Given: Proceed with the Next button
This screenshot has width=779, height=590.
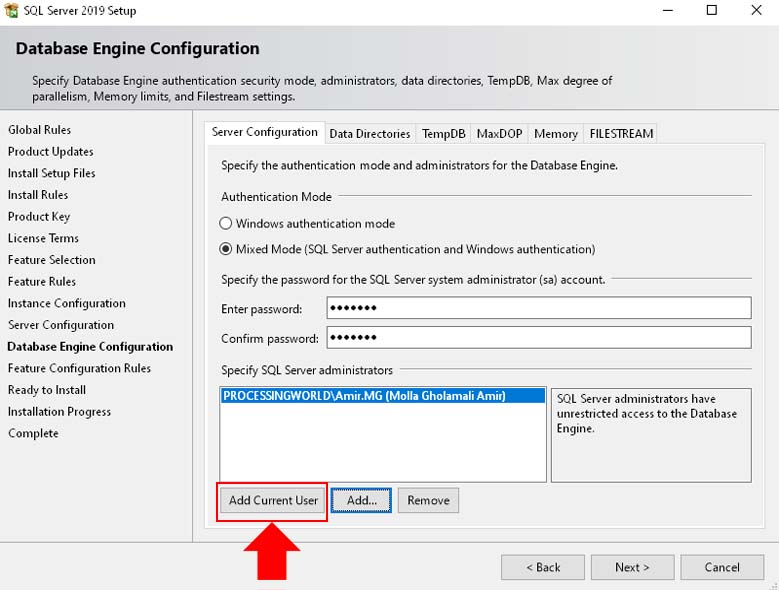Looking at the screenshot, I should tap(632, 567).
